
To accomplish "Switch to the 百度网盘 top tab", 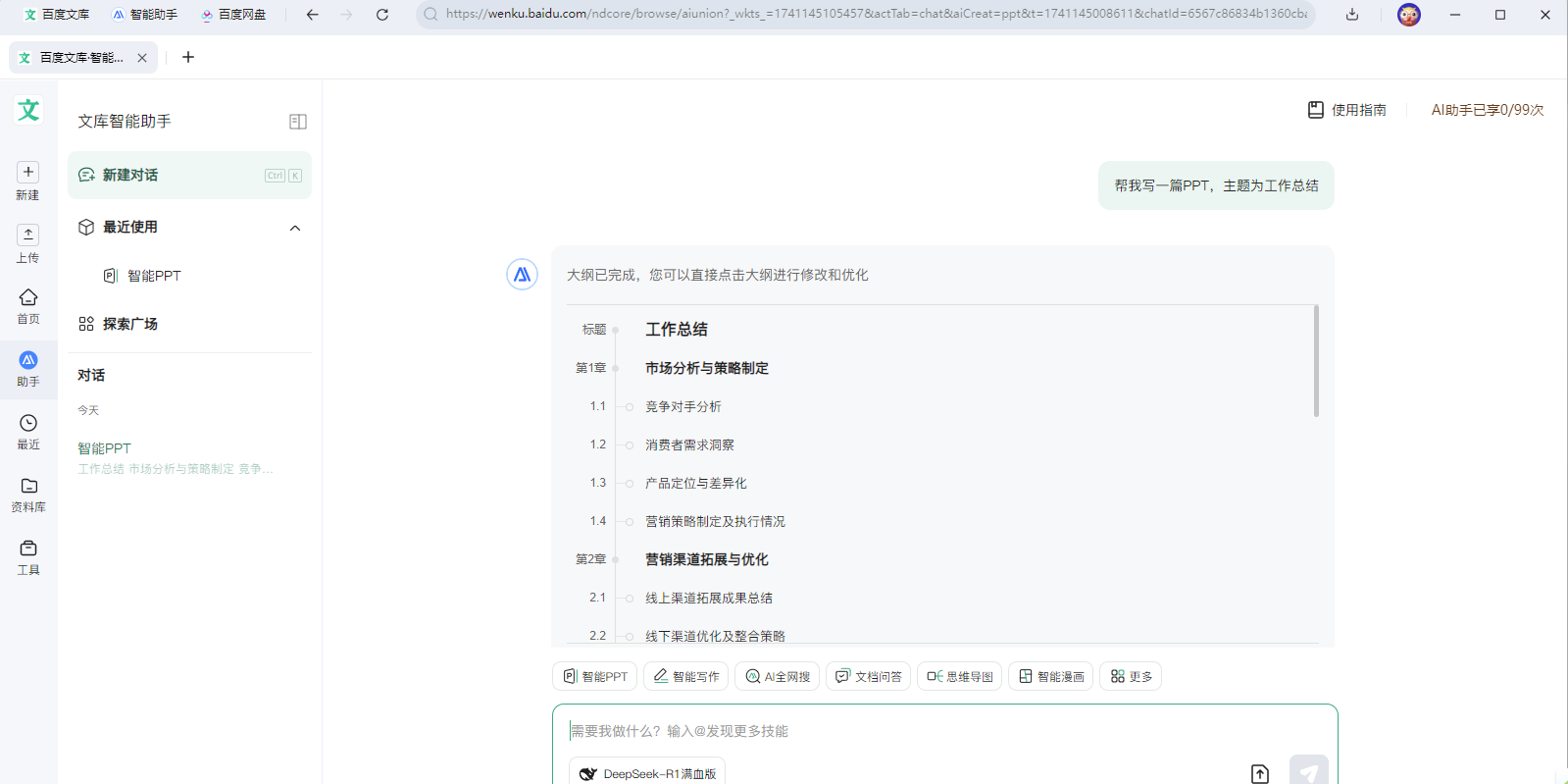I will point(232,15).
